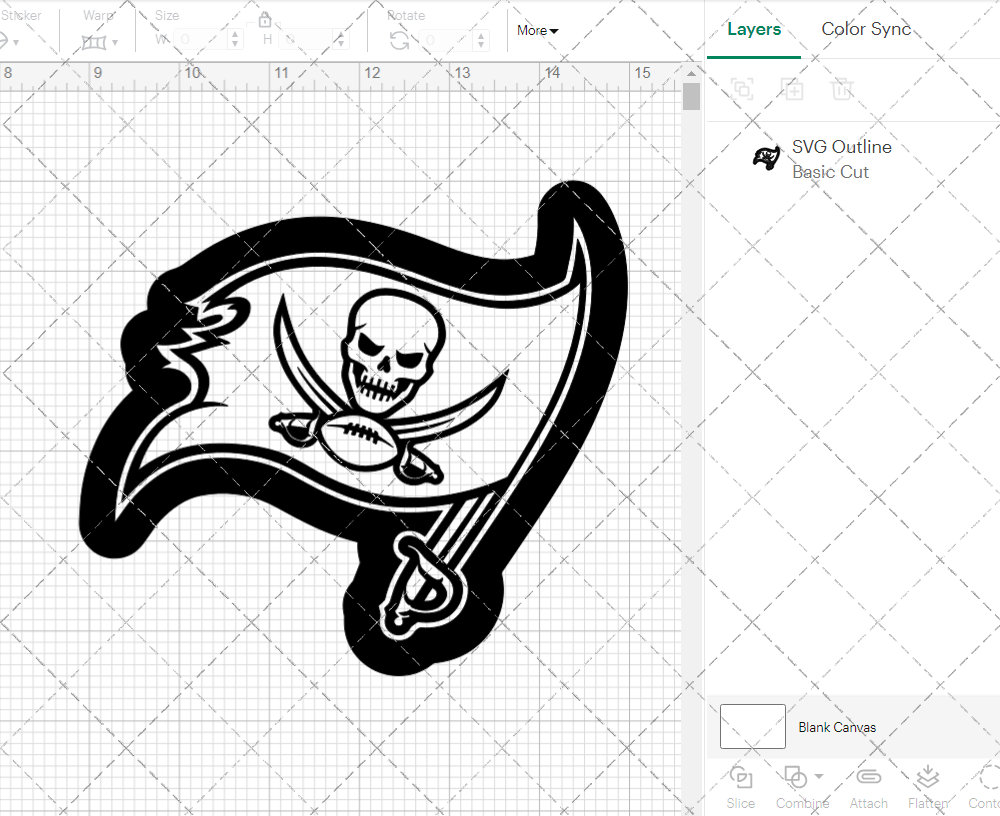
Task: Switch to the Color Sync tab
Action: pyautogui.click(x=866, y=29)
